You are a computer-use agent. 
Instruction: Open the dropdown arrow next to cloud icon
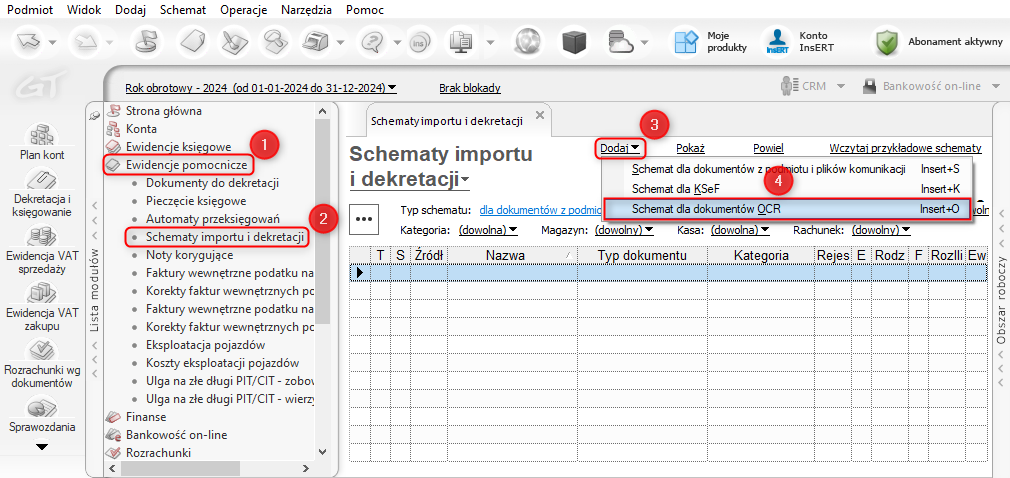tap(643, 43)
